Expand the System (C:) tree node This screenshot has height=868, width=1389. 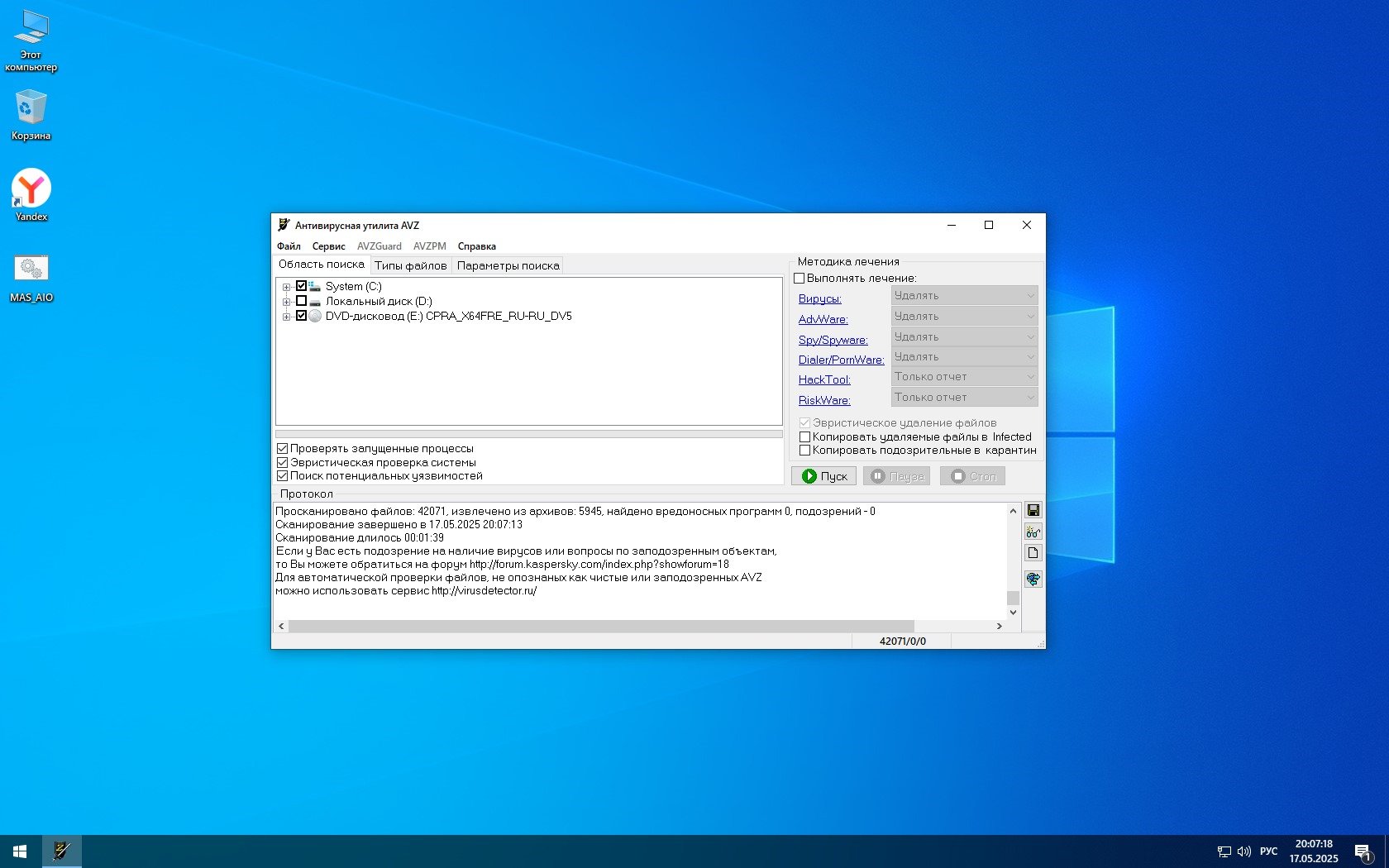[x=286, y=287]
